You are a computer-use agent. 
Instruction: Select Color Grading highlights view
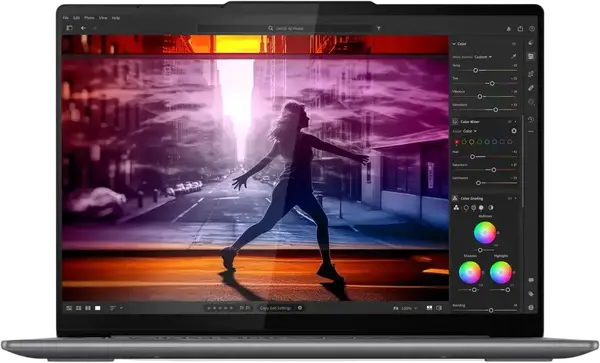tap(481, 208)
